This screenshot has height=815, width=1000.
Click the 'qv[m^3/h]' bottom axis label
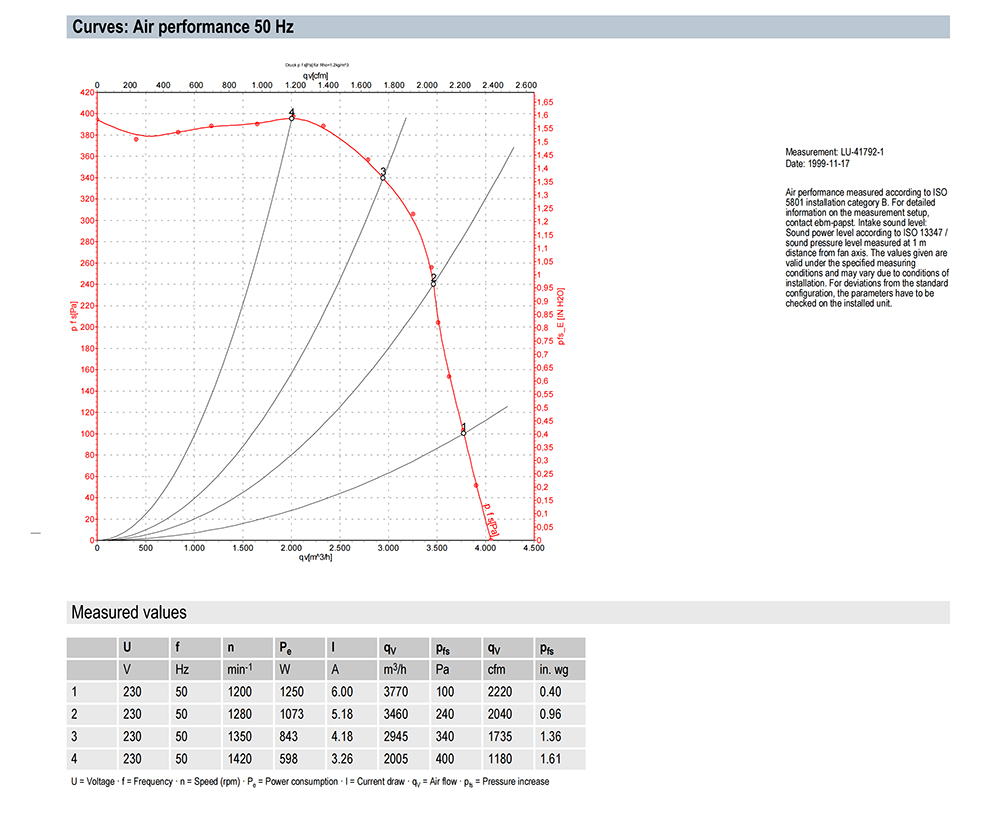[315, 557]
